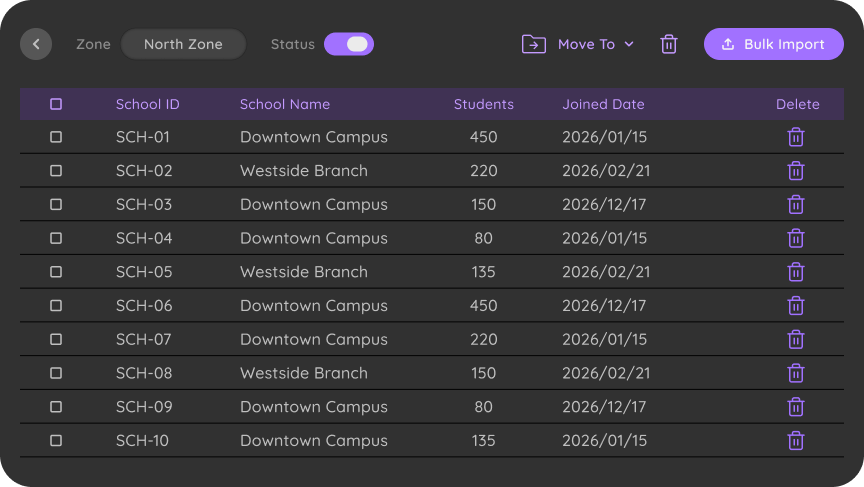
Task: Delete the SCH-03 row using its trash icon
Action: click(x=796, y=204)
